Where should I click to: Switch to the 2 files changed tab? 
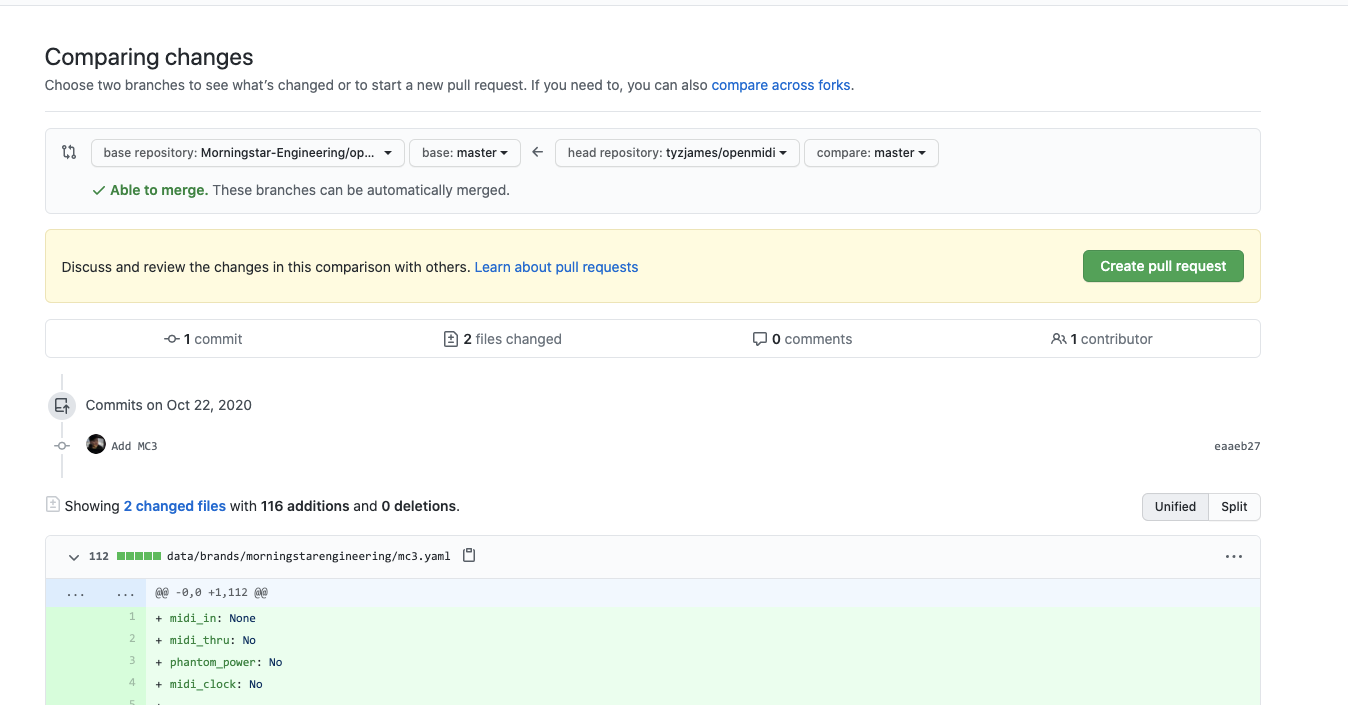coord(503,339)
